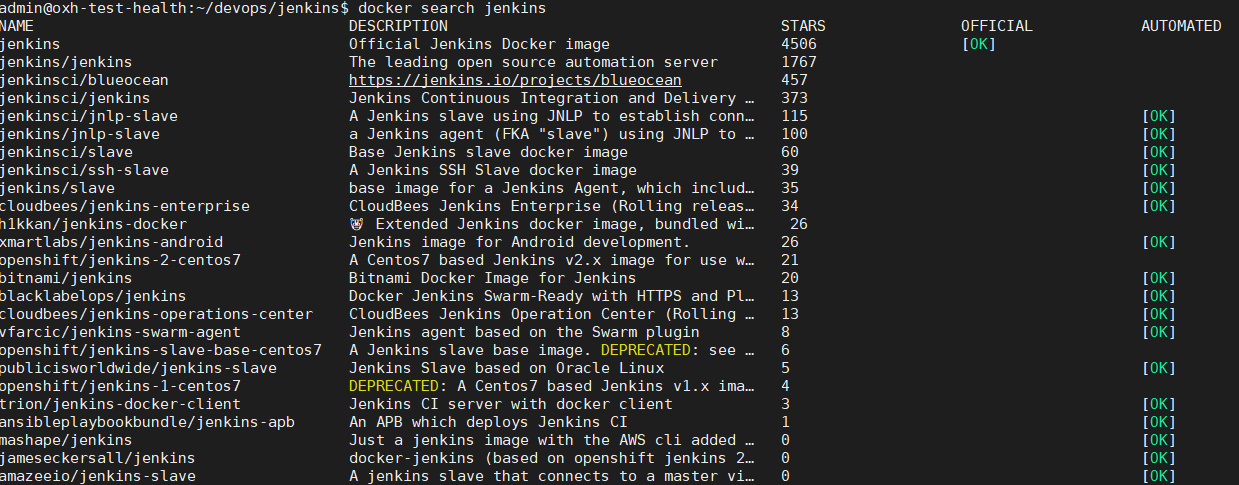Click the image name 'jenkinsci/blueocean'
This screenshot has height=485, width=1239.
[83, 80]
